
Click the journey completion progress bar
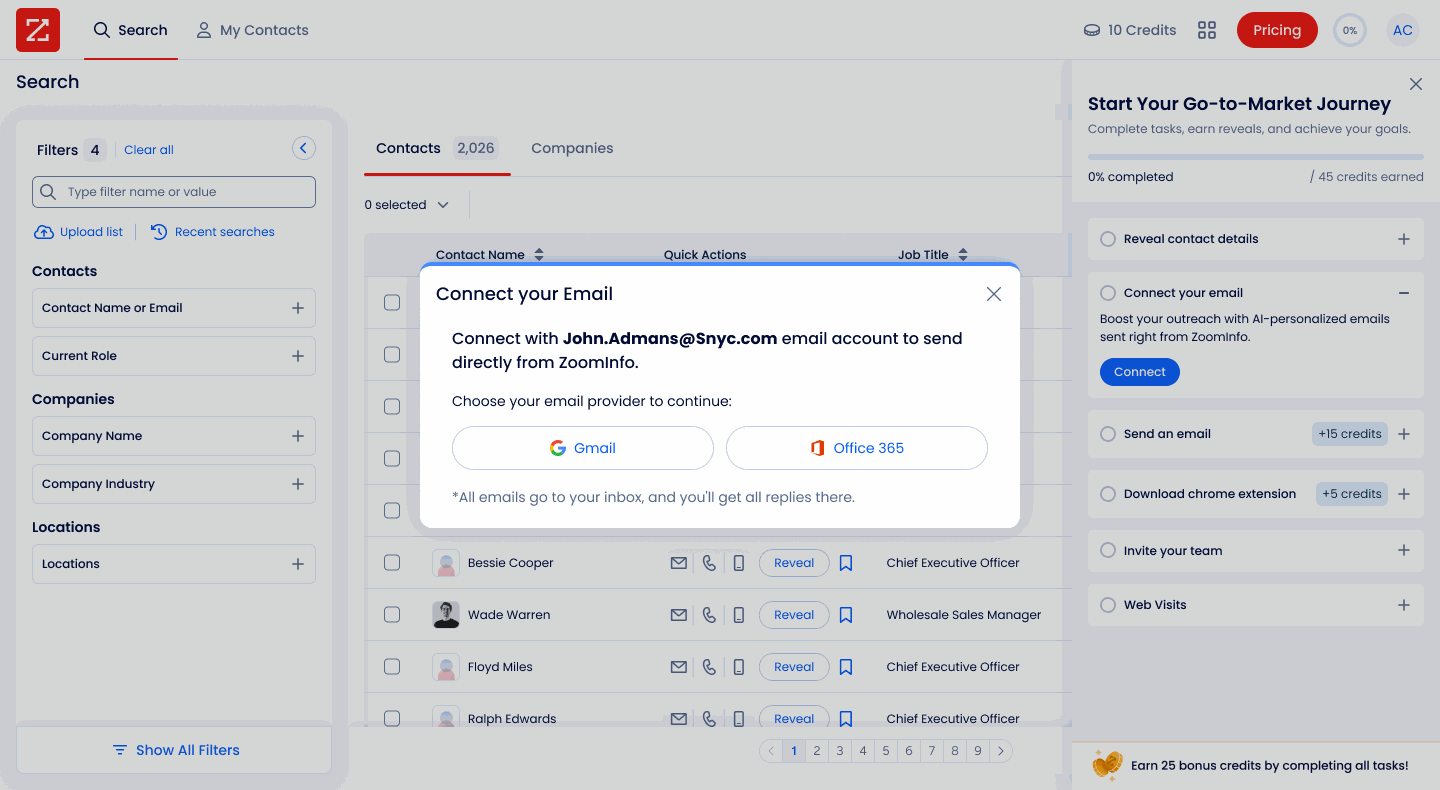point(1256,157)
